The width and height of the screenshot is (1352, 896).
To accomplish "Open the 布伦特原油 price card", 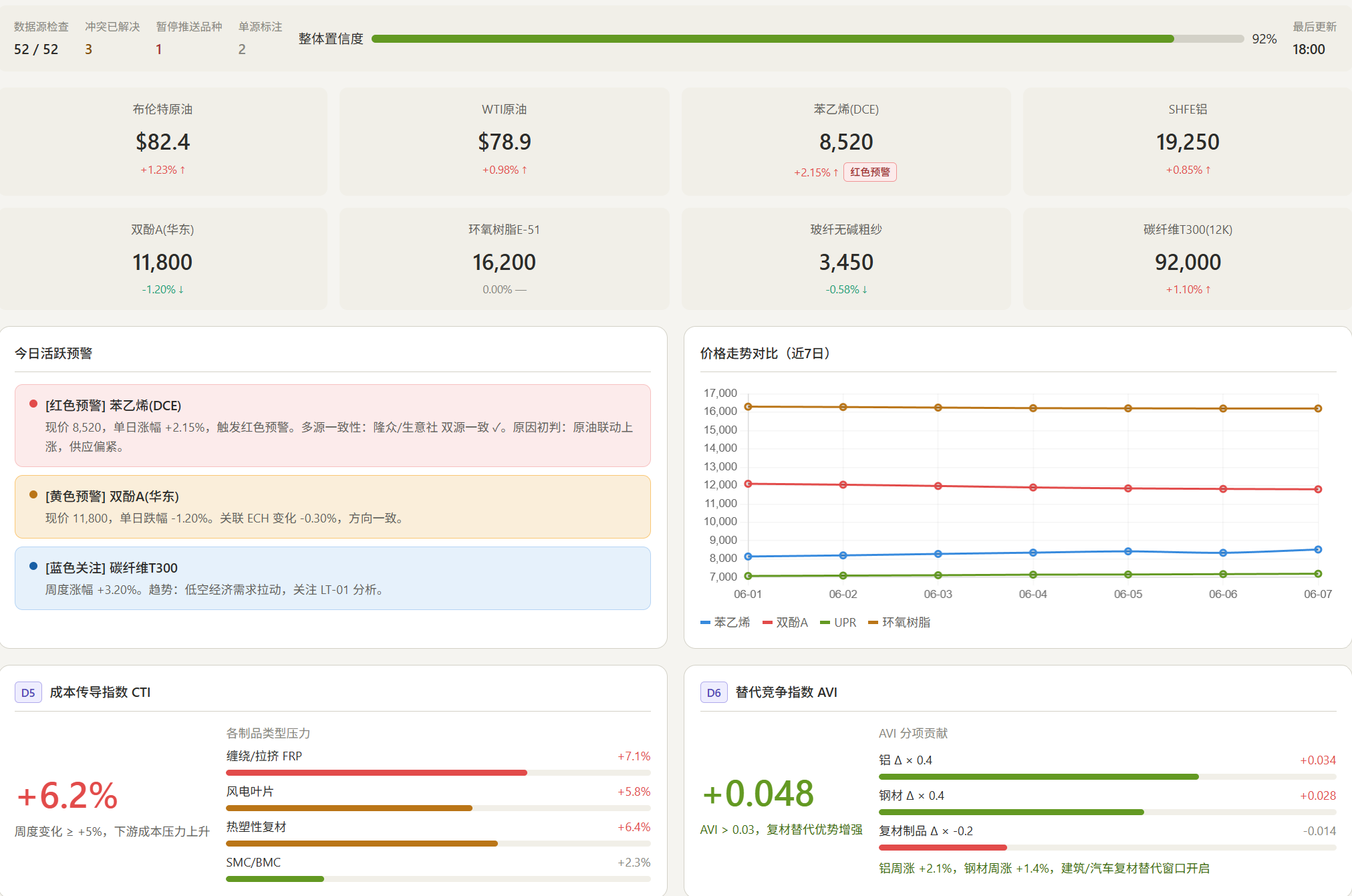I will pos(162,141).
